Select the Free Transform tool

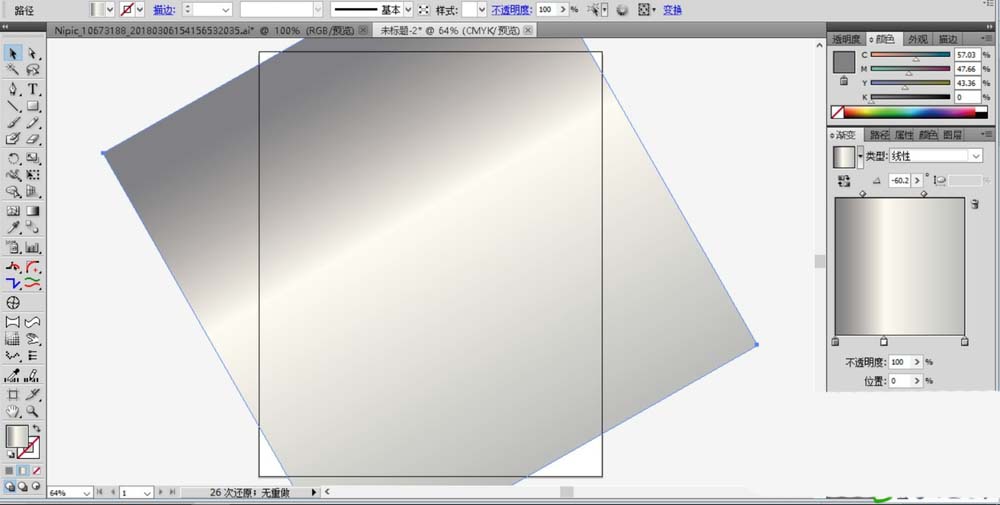[33, 175]
